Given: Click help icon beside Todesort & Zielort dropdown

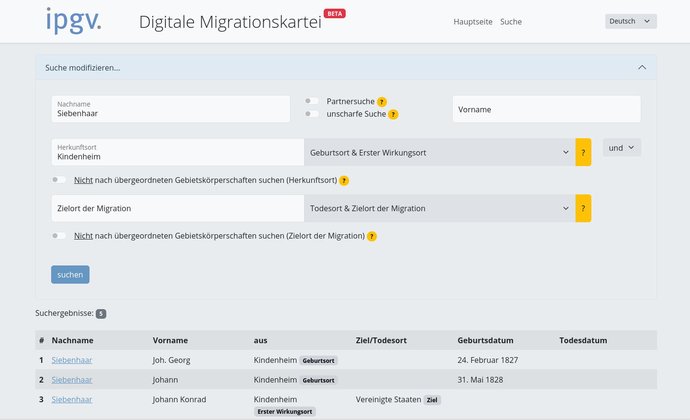Looking at the screenshot, I should click(583, 208).
